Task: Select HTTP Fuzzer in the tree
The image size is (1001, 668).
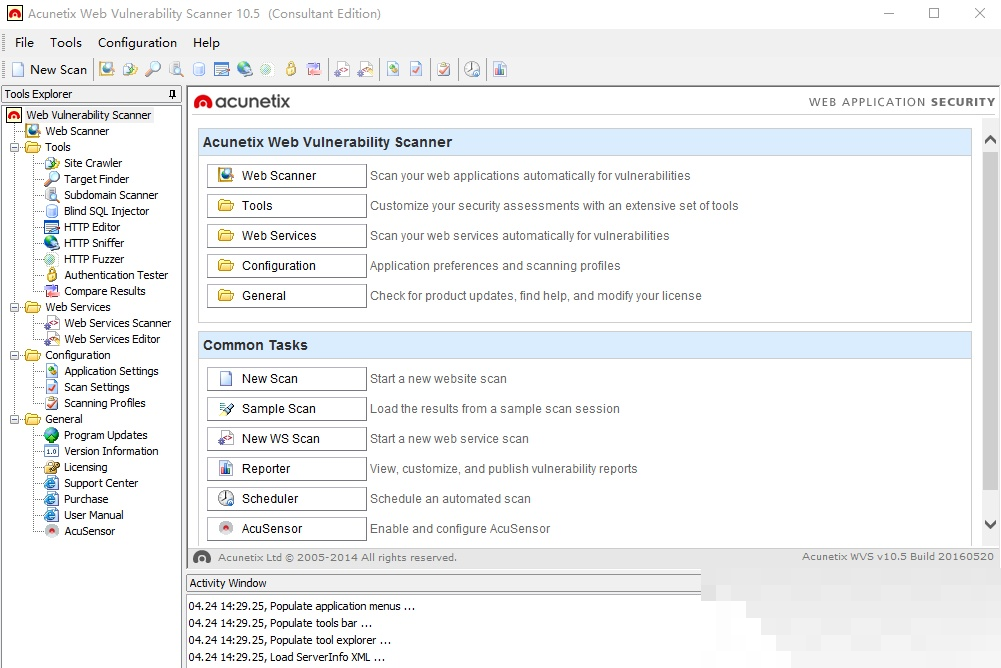Action: pos(94,259)
